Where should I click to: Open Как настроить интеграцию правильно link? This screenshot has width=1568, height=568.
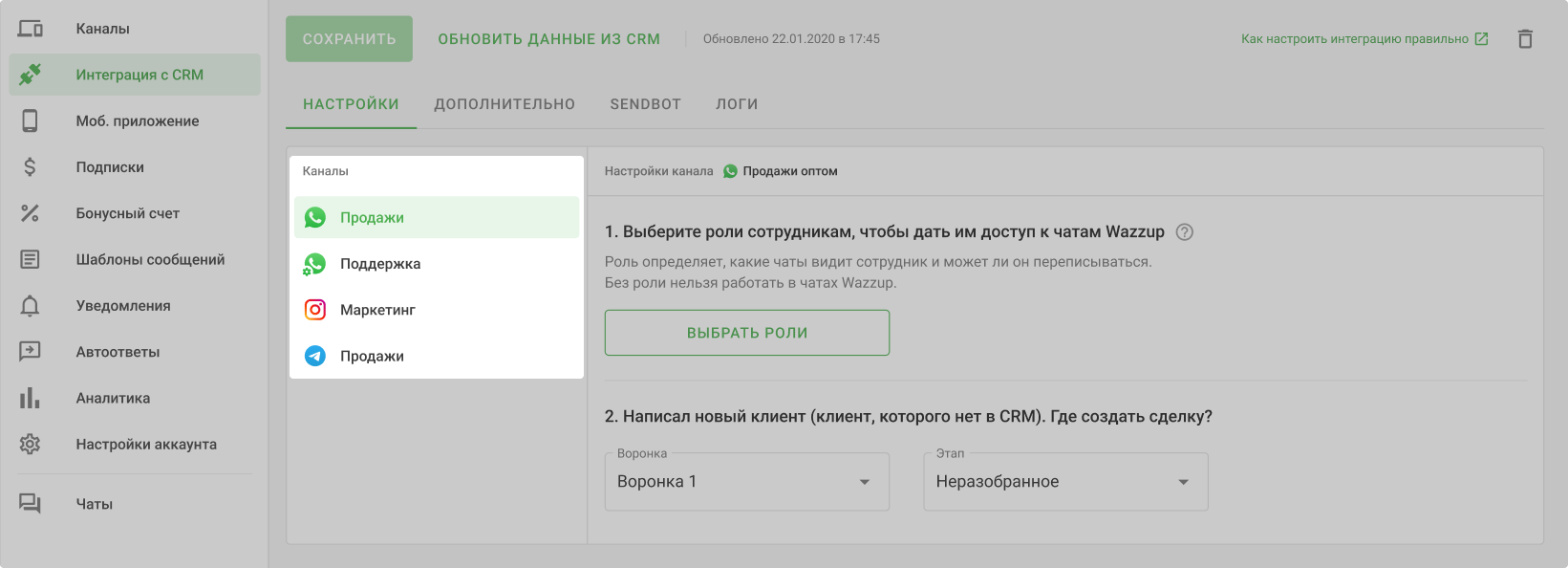[x=1355, y=39]
